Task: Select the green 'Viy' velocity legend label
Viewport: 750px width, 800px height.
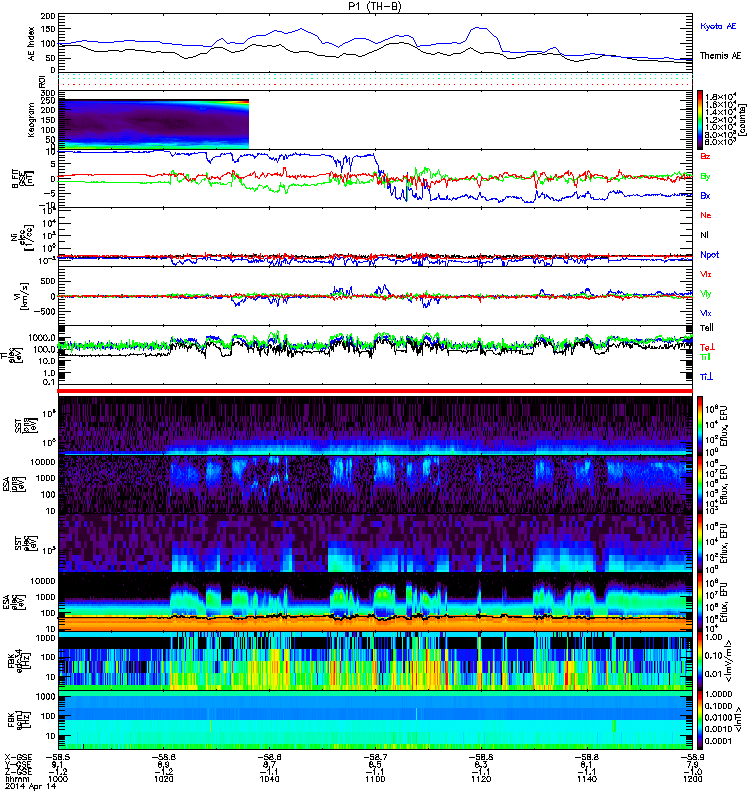Action: pos(705,294)
